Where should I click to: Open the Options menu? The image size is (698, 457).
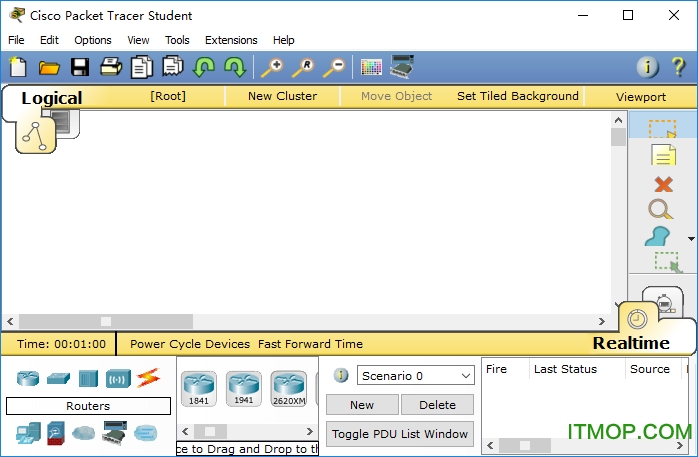pos(93,40)
